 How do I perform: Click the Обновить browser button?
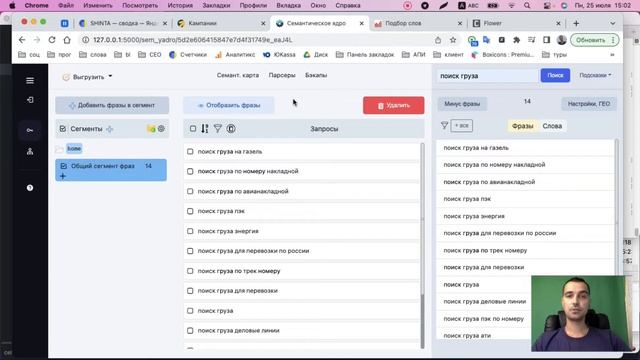coord(591,40)
